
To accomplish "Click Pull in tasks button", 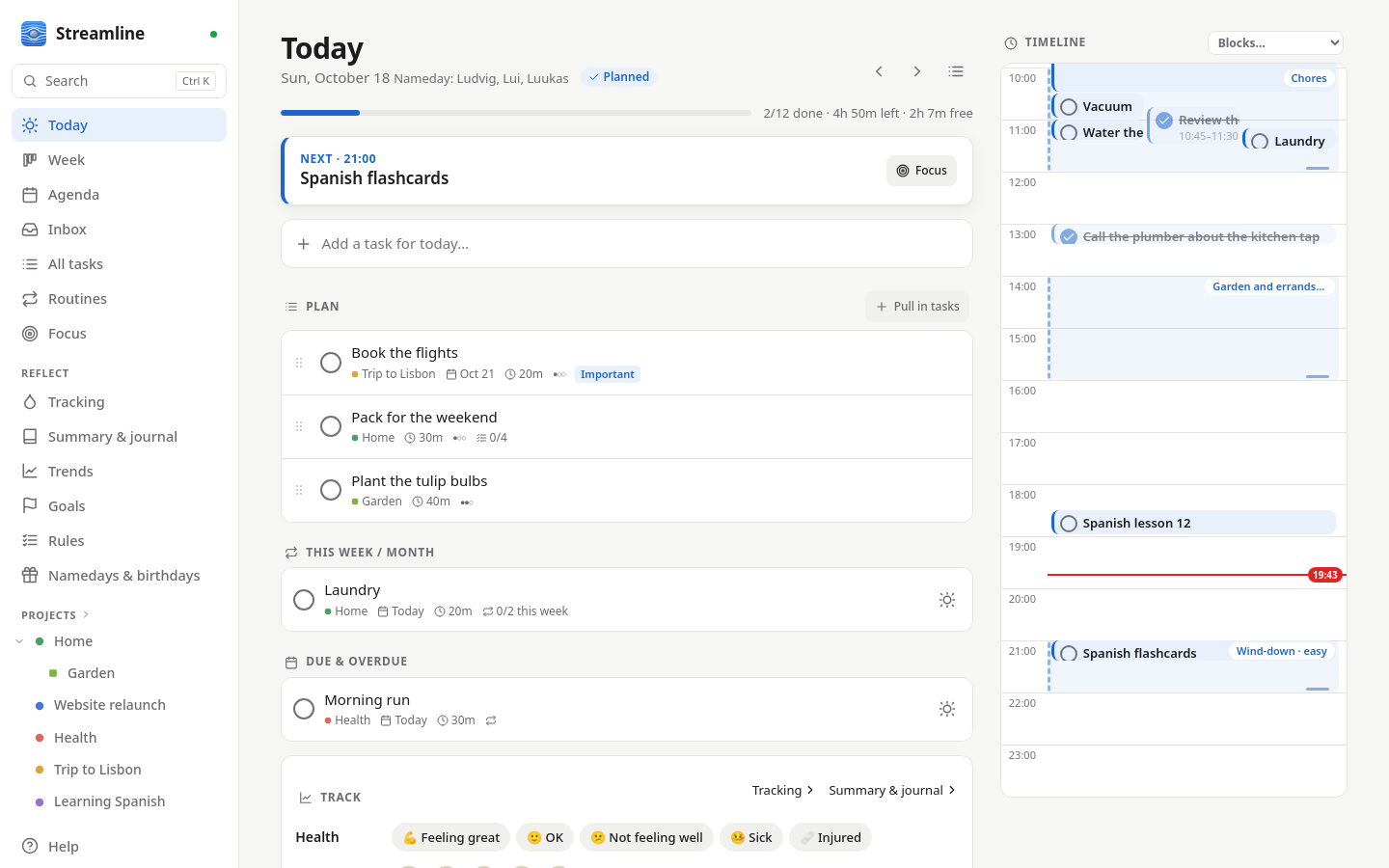I will point(916,307).
